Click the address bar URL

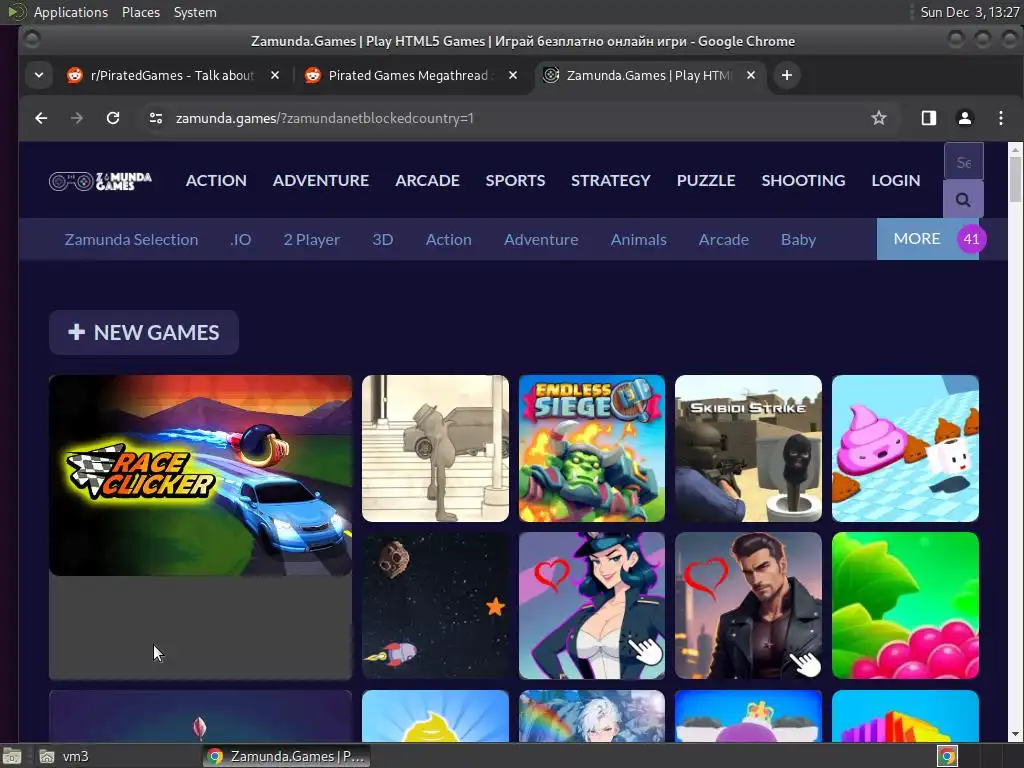[325, 118]
